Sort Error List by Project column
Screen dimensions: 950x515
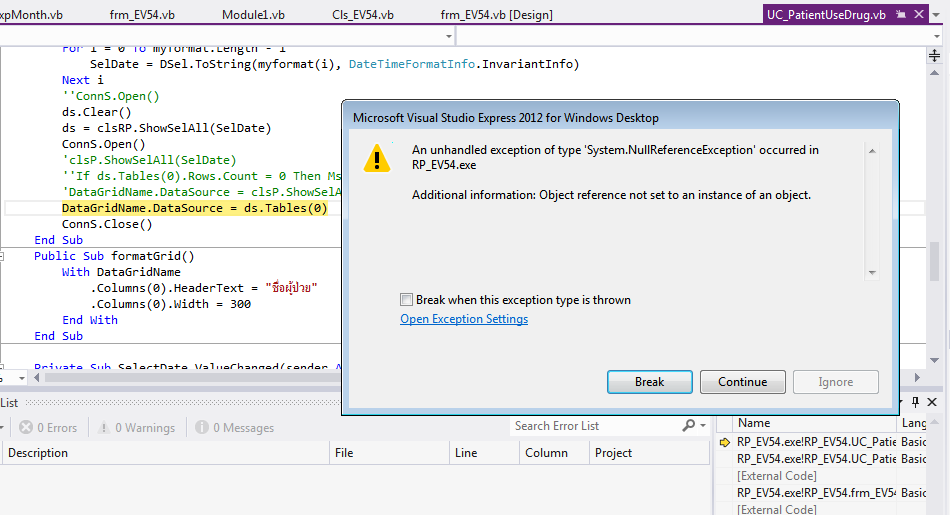649,453
